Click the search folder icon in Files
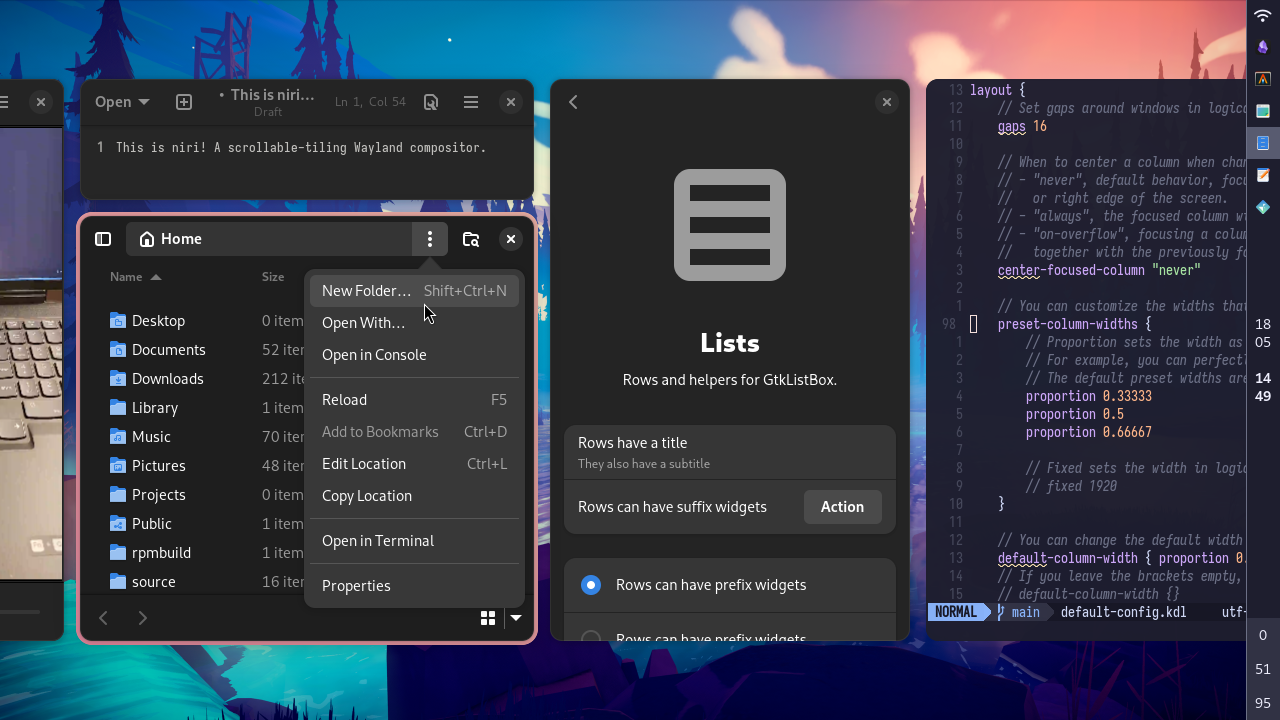Image resolution: width=1280 pixels, height=720 pixels. (x=471, y=239)
